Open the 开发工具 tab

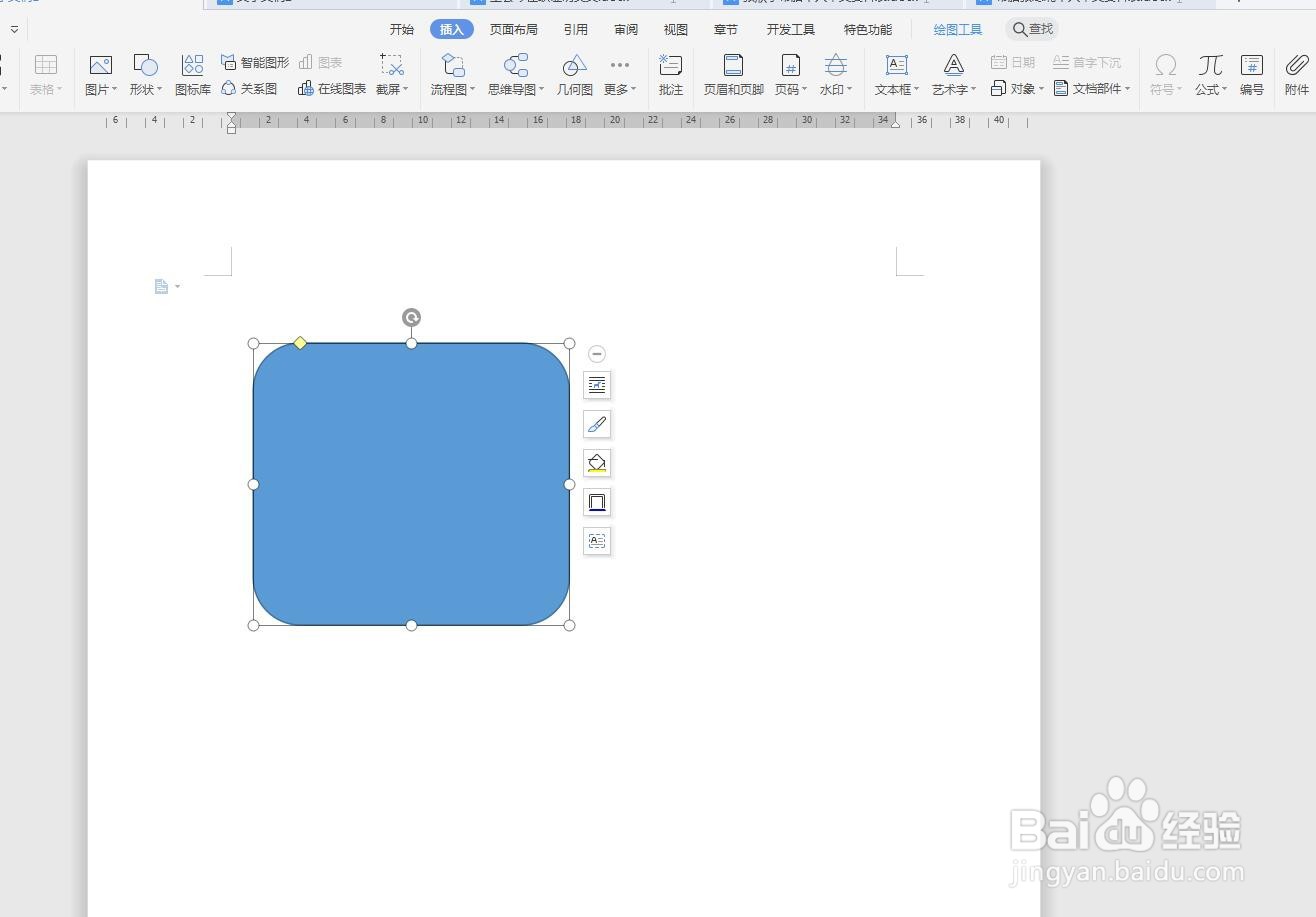[x=791, y=29]
